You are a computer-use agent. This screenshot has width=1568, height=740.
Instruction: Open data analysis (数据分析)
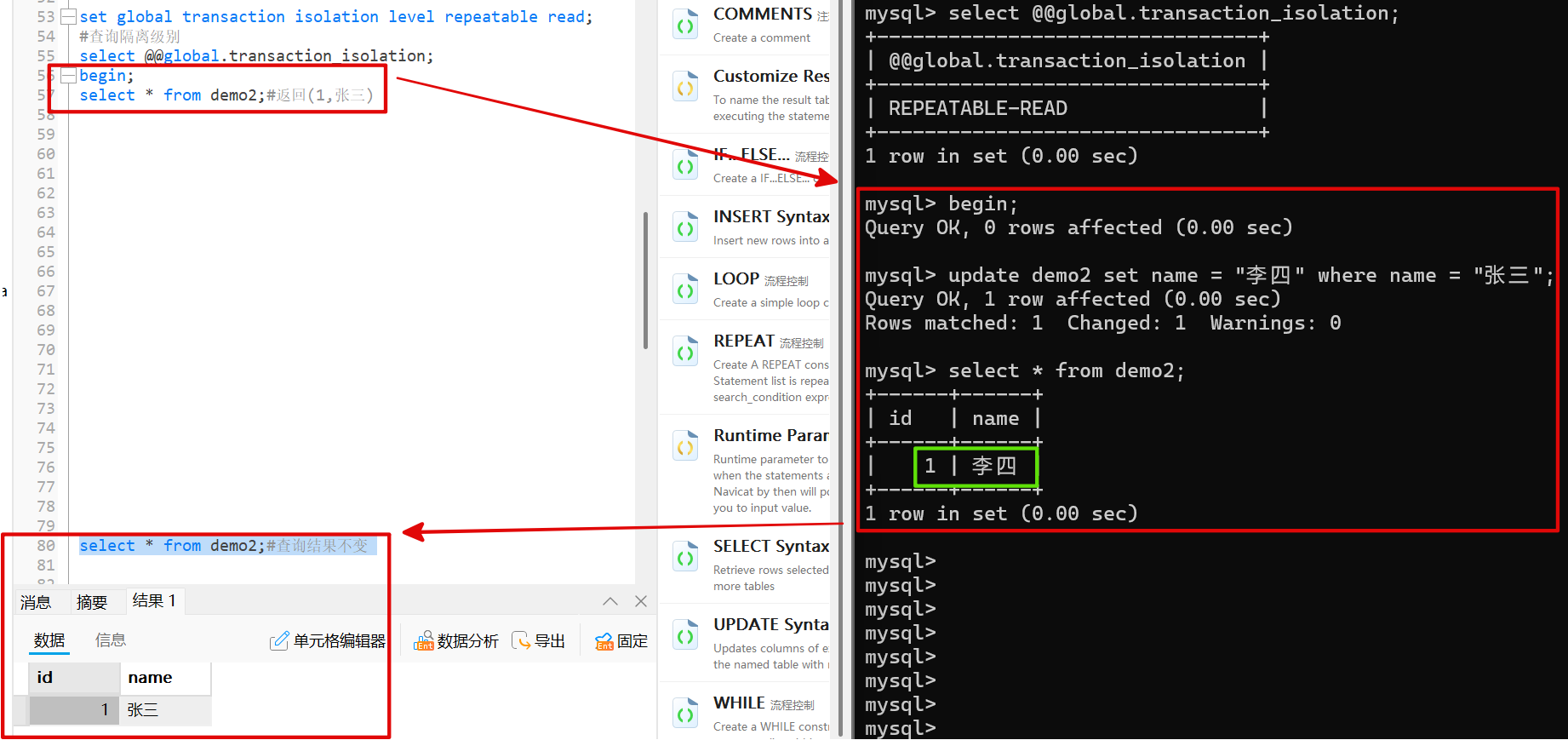pos(456,640)
